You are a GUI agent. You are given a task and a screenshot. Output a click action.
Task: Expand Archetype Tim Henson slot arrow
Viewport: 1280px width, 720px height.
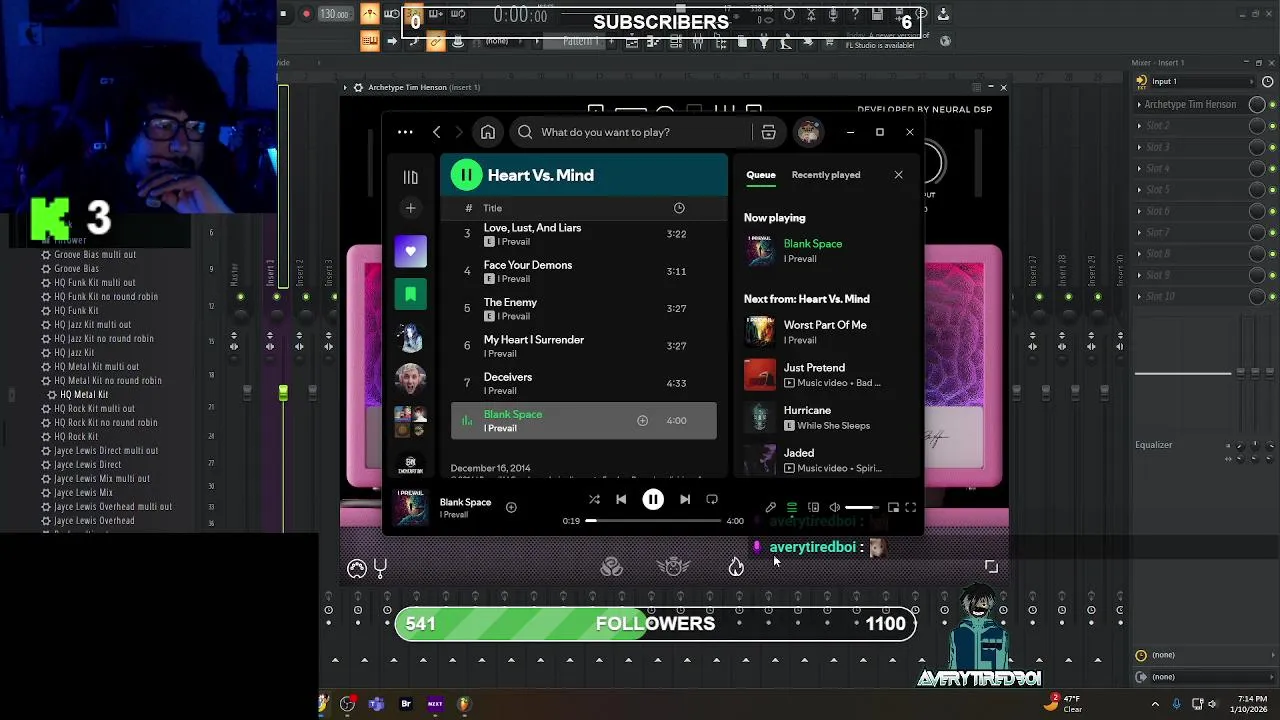[1139, 104]
